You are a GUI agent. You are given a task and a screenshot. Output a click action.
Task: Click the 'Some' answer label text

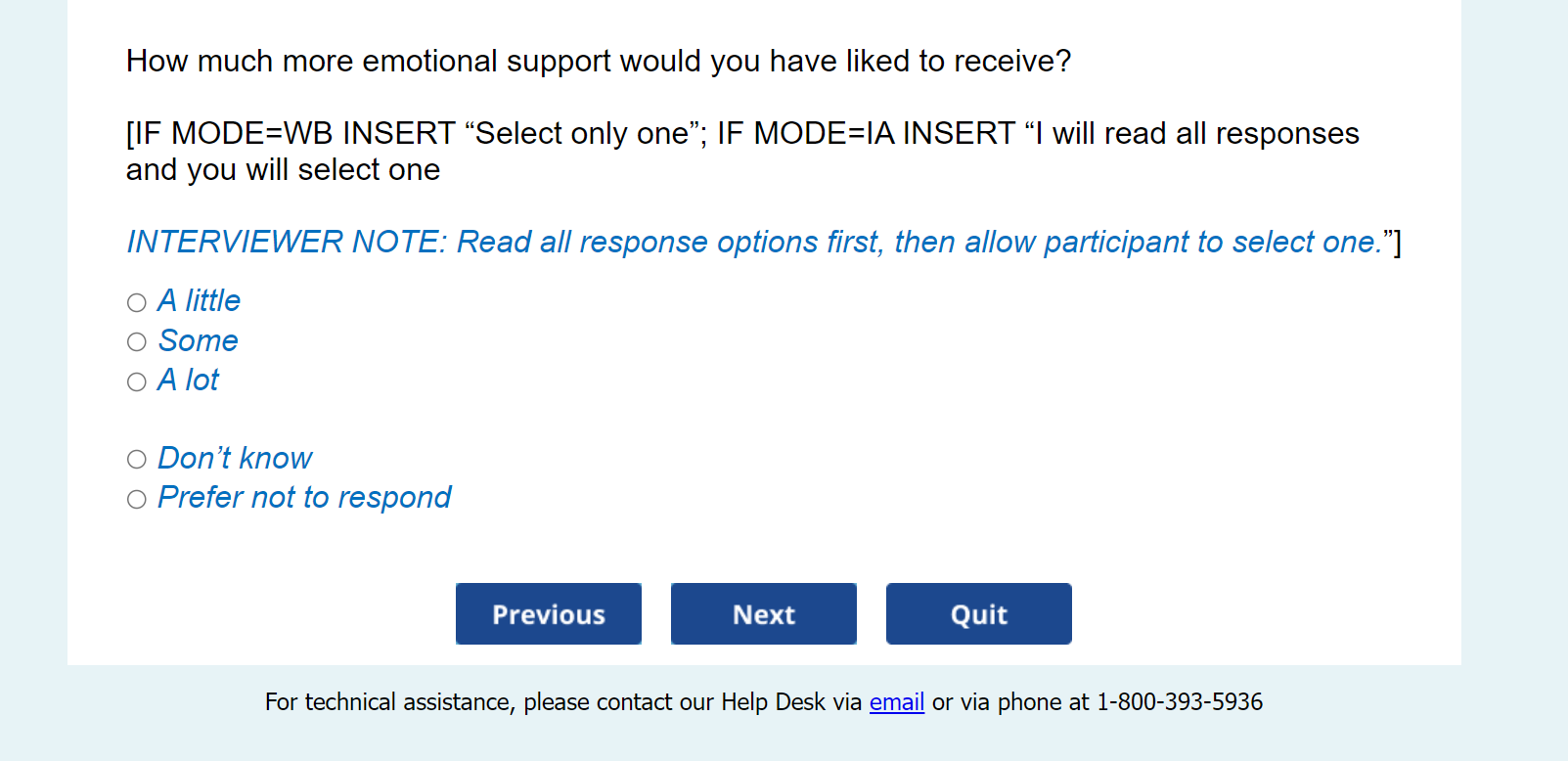tap(199, 340)
